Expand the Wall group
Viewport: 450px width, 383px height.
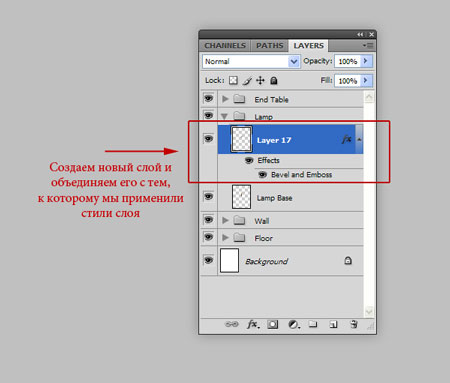tap(225, 220)
